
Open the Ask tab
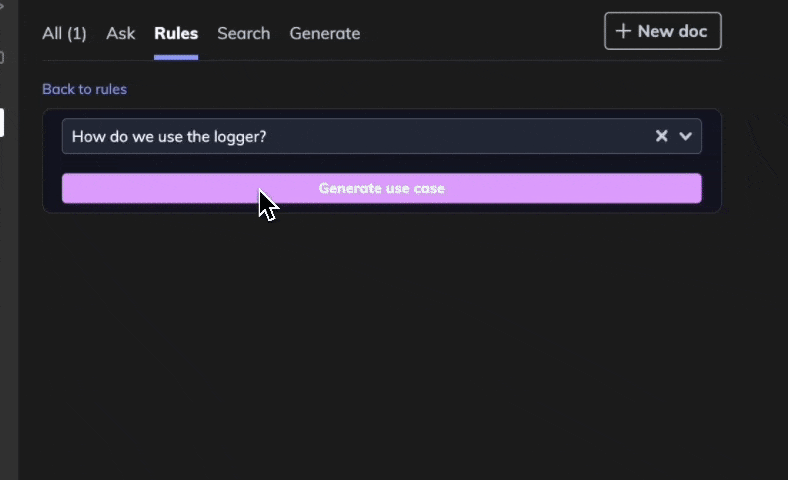[120, 33]
